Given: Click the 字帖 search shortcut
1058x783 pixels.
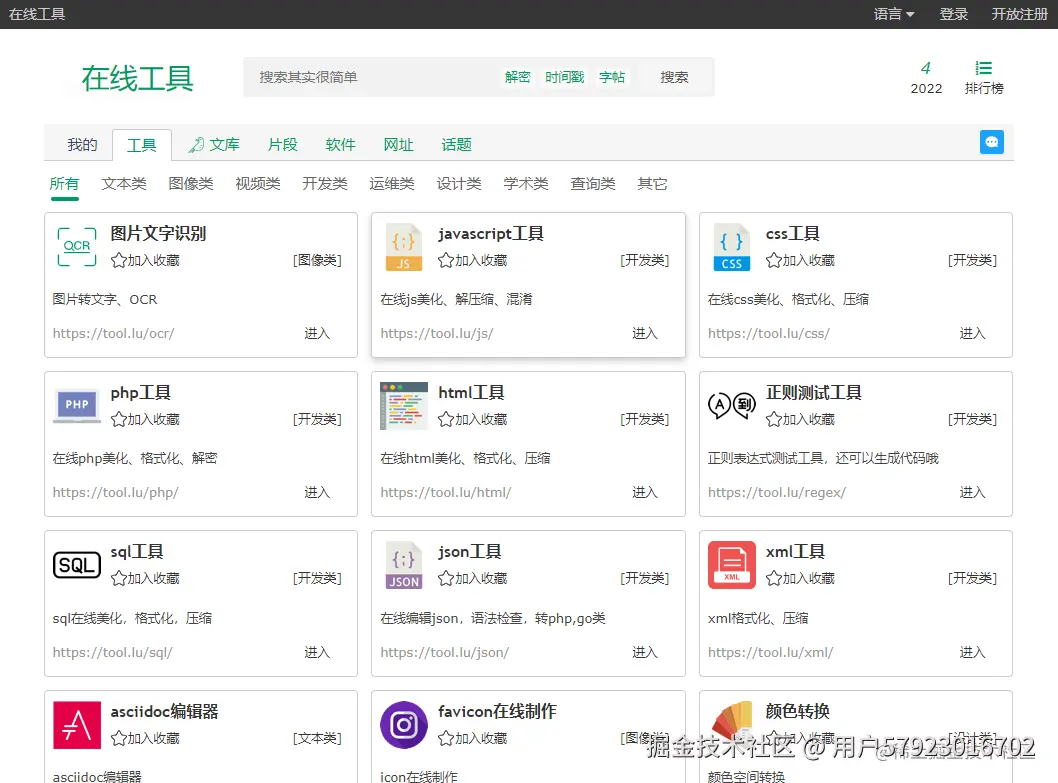Looking at the screenshot, I should [612, 77].
